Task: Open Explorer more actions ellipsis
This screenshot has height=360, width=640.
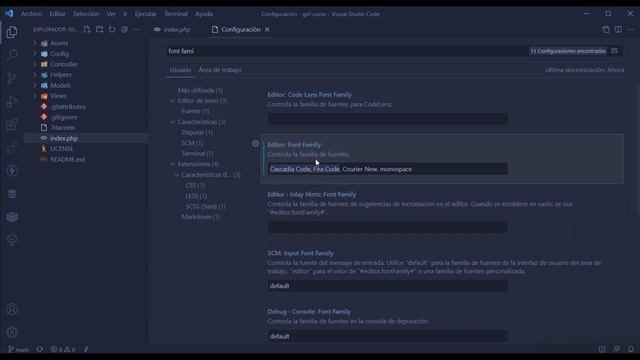Action: (x=137, y=29)
